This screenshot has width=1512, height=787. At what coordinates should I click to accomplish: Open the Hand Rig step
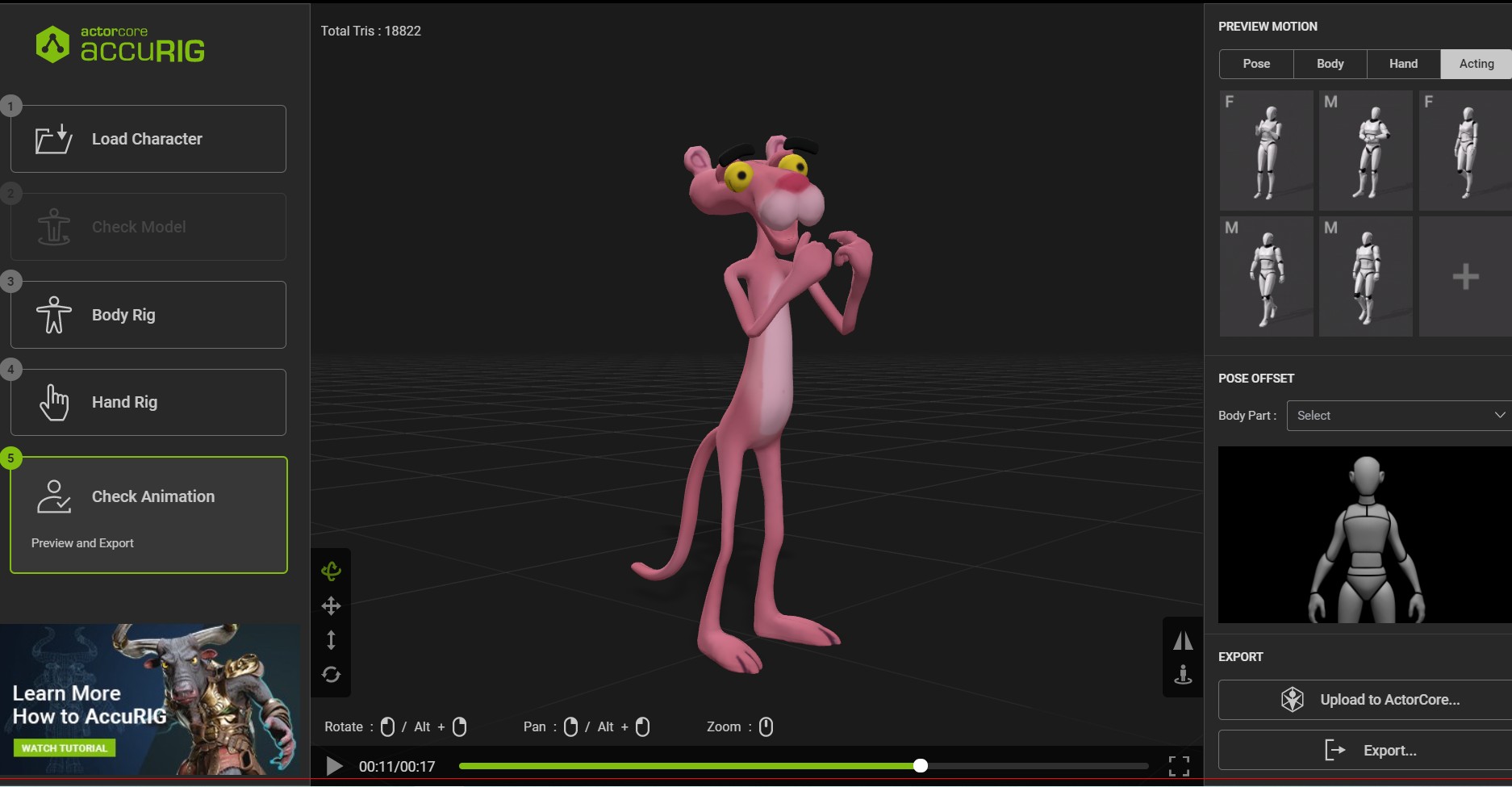[148, 402]
